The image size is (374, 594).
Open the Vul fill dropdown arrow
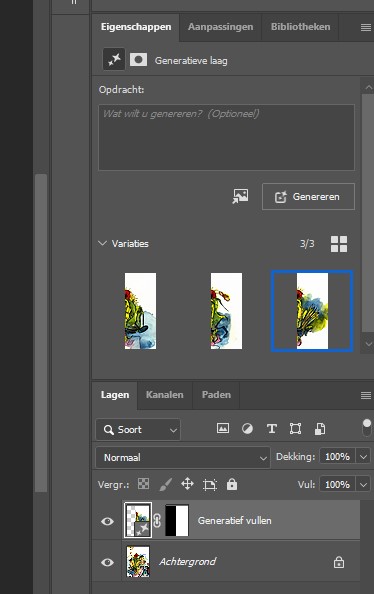click(x=363, y=485)
